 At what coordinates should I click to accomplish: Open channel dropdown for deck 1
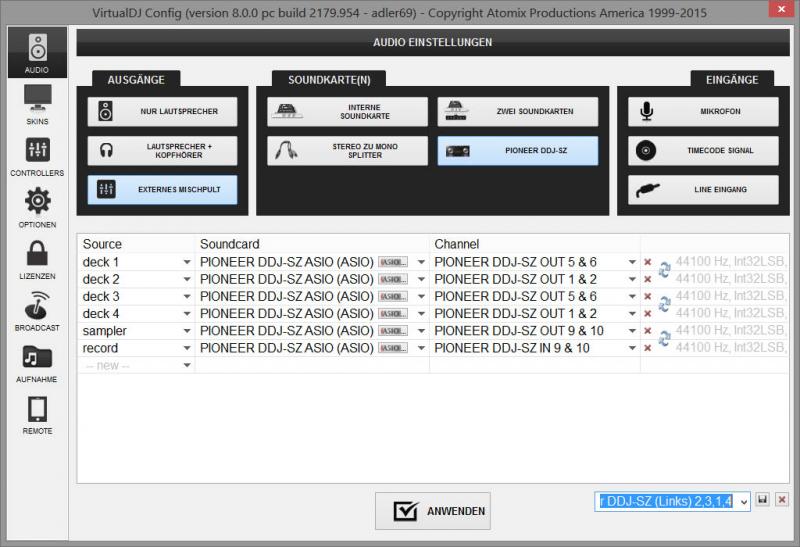pos(632,262)
